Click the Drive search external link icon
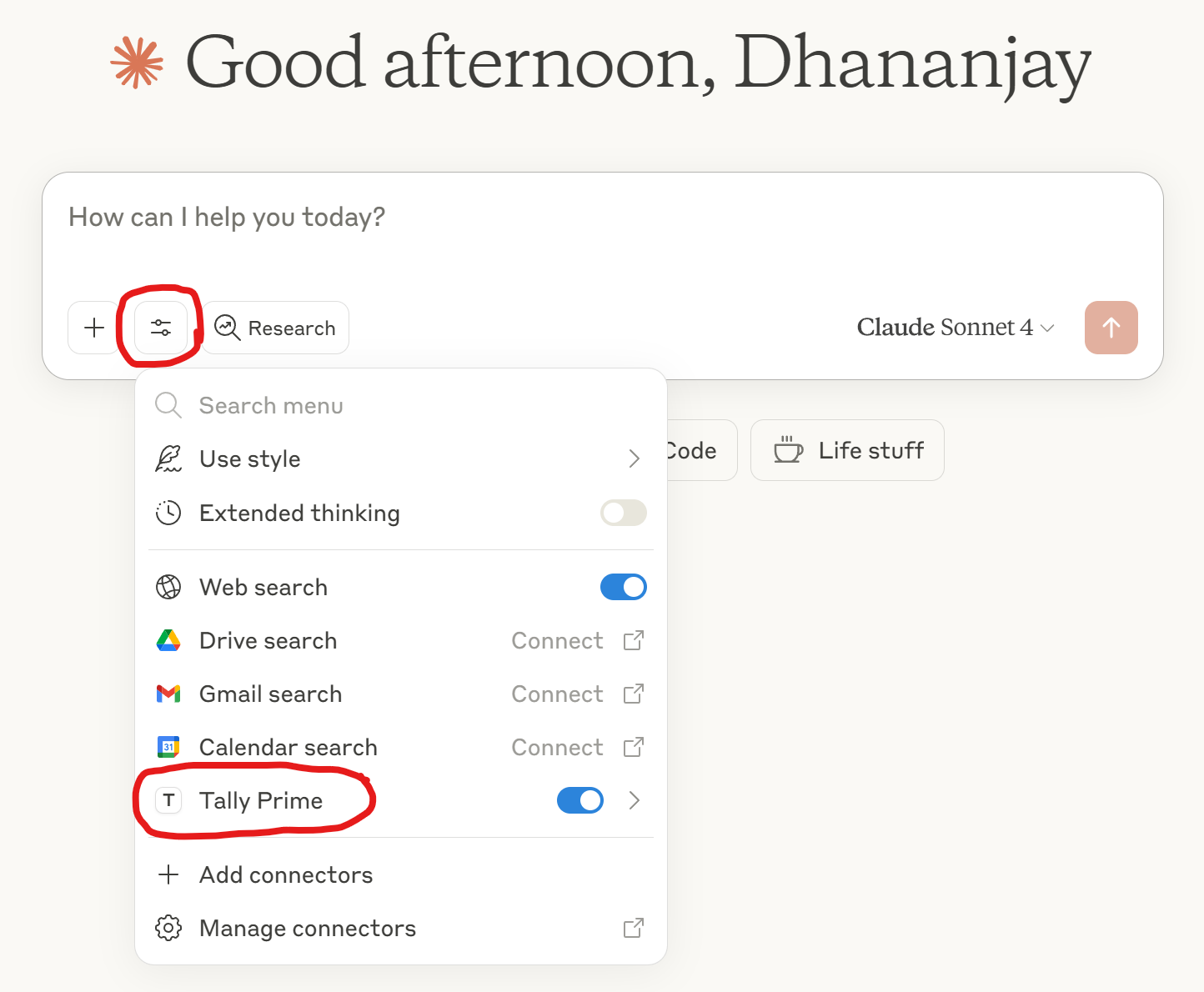Image resolution: width=1204 pixels, height=992 pixels. (x=634, y=640)
